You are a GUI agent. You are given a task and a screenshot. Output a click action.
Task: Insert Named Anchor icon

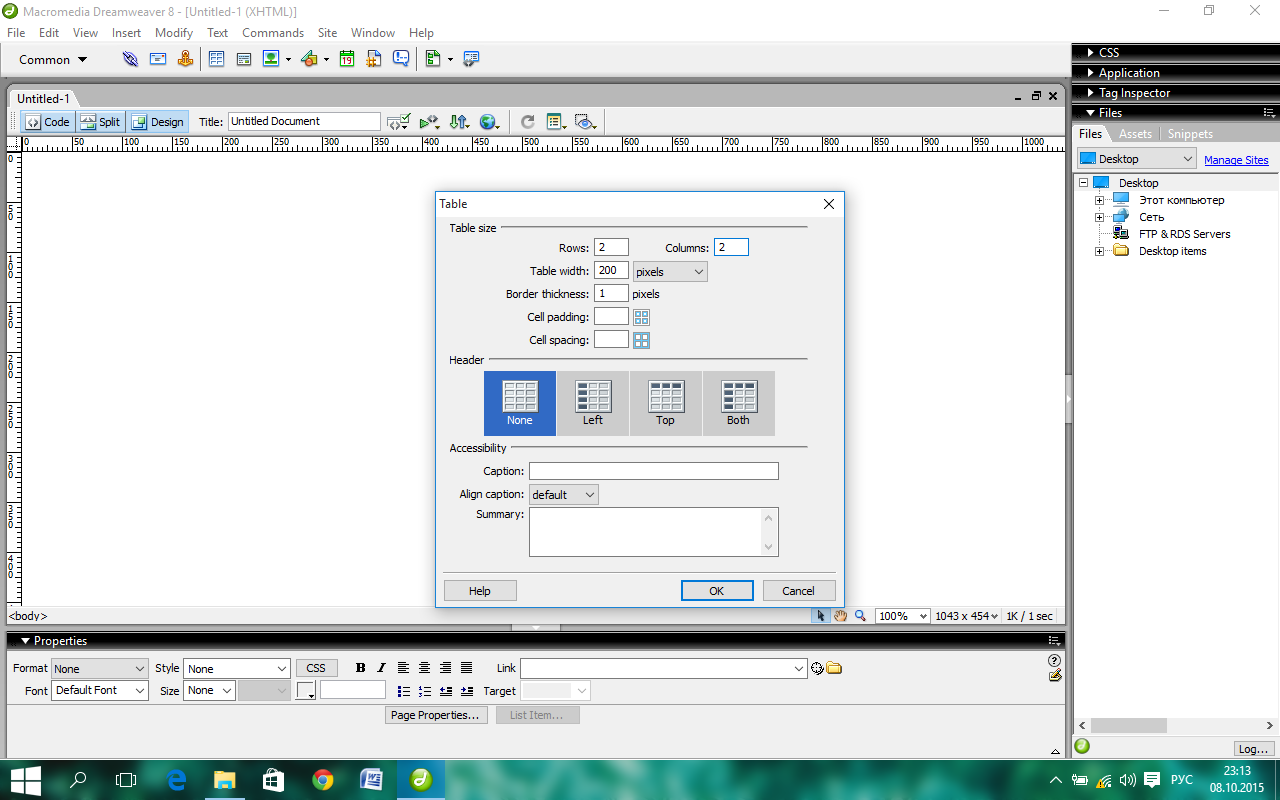[x=185, y=59]
